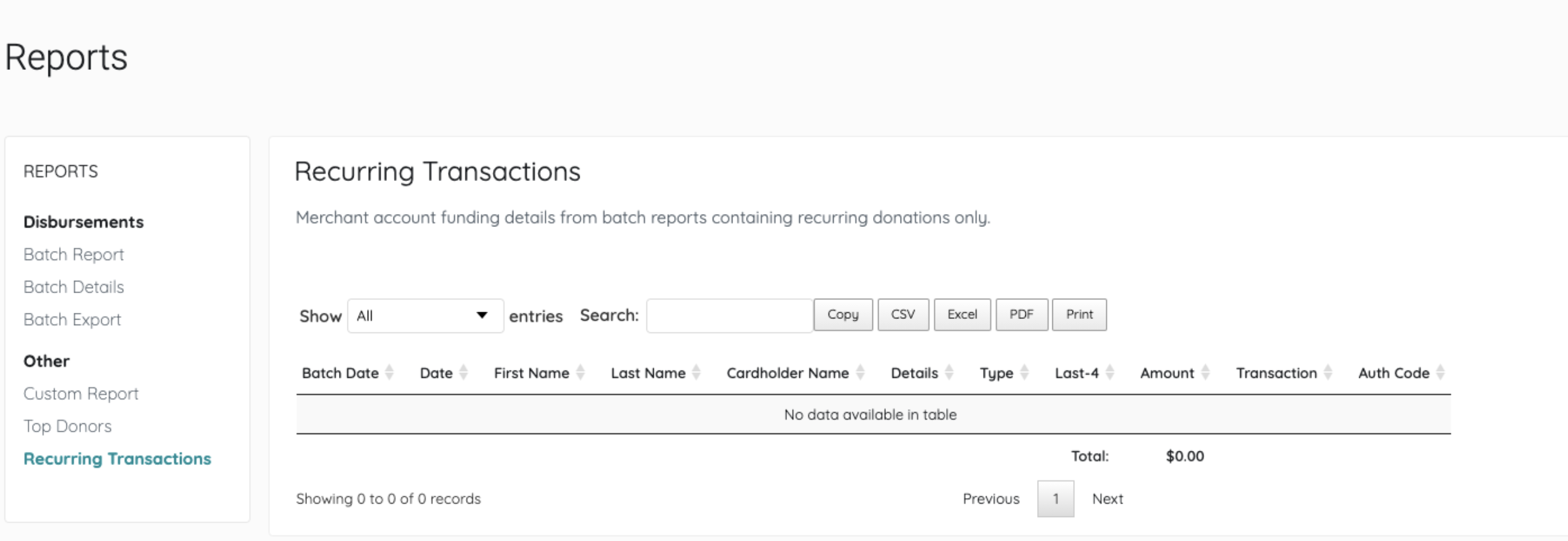
Task: Print the recurring transactions table
Action: point(1079,315)
